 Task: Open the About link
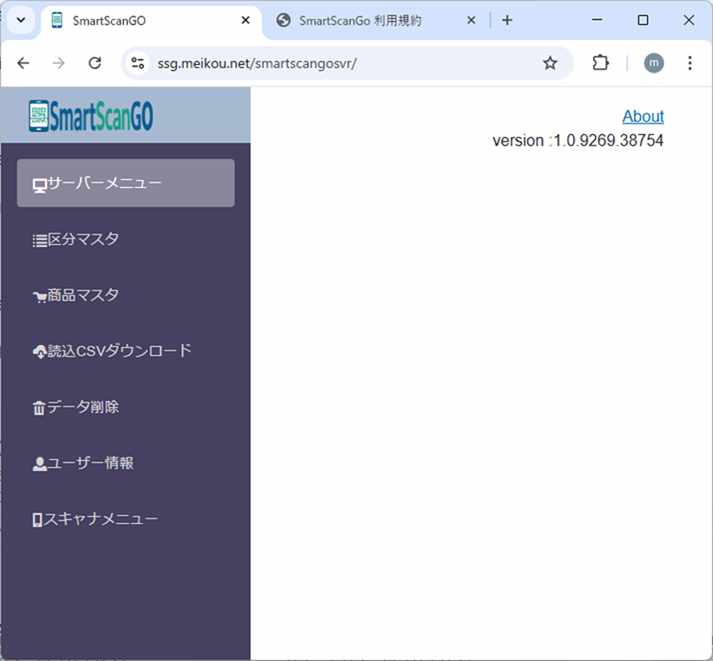point(643,116)
